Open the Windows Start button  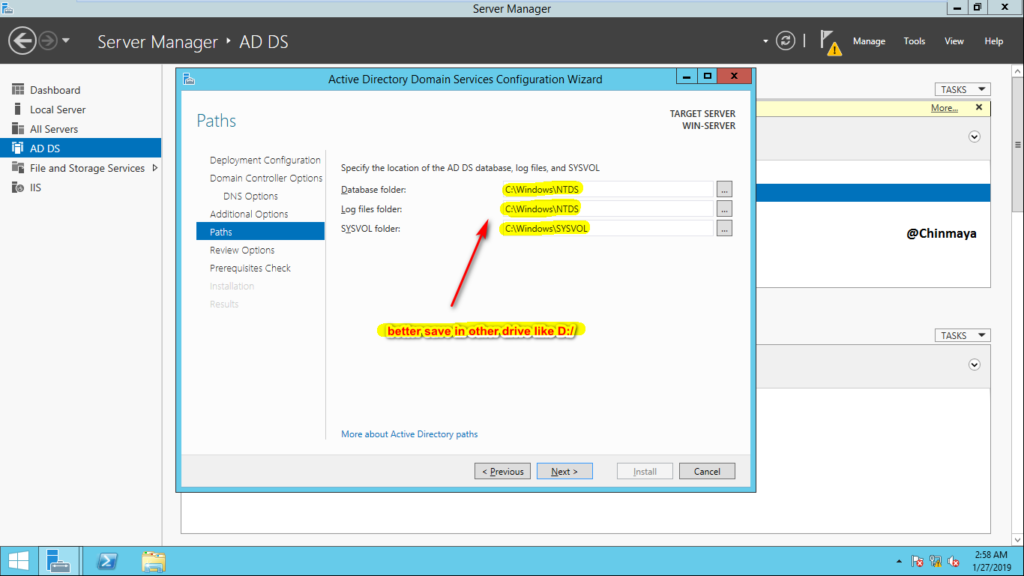(x=18, y=561)
